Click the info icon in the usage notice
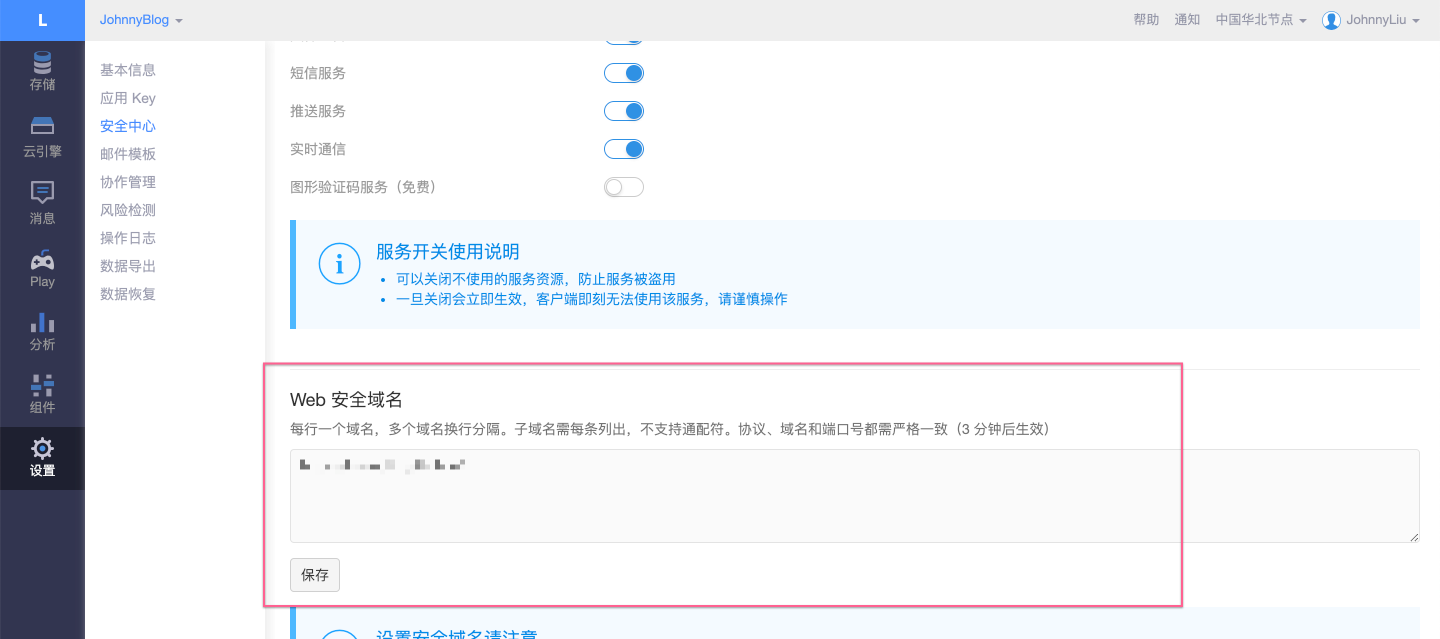 (339, 263)
